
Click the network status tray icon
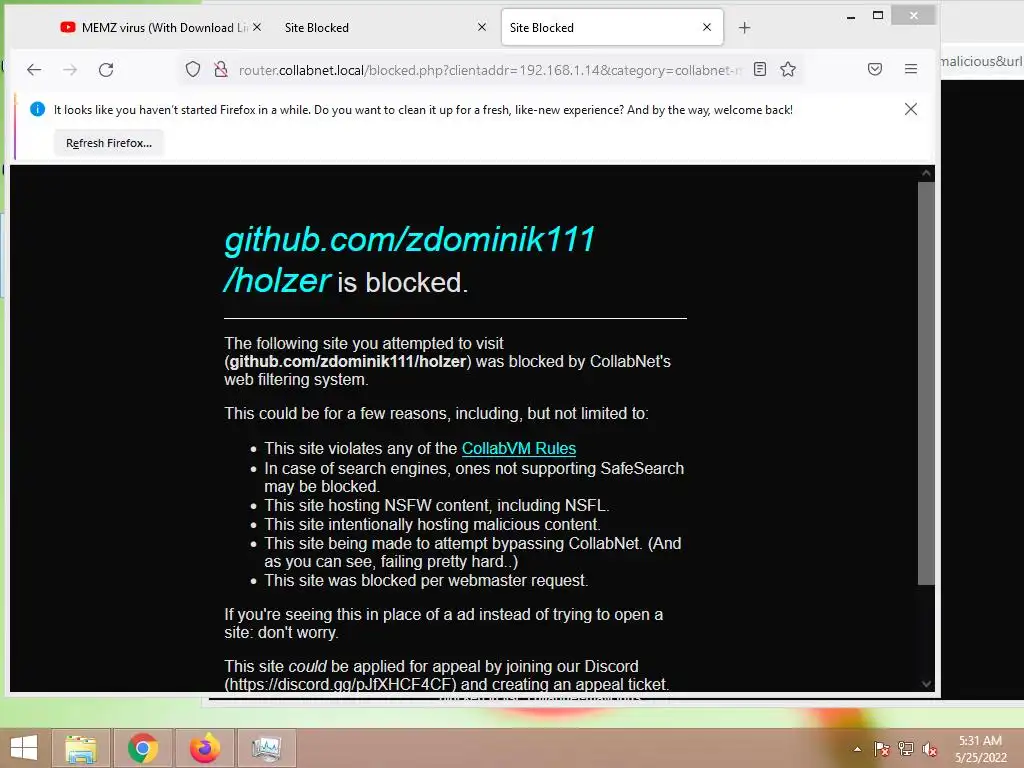pos(906,749)
